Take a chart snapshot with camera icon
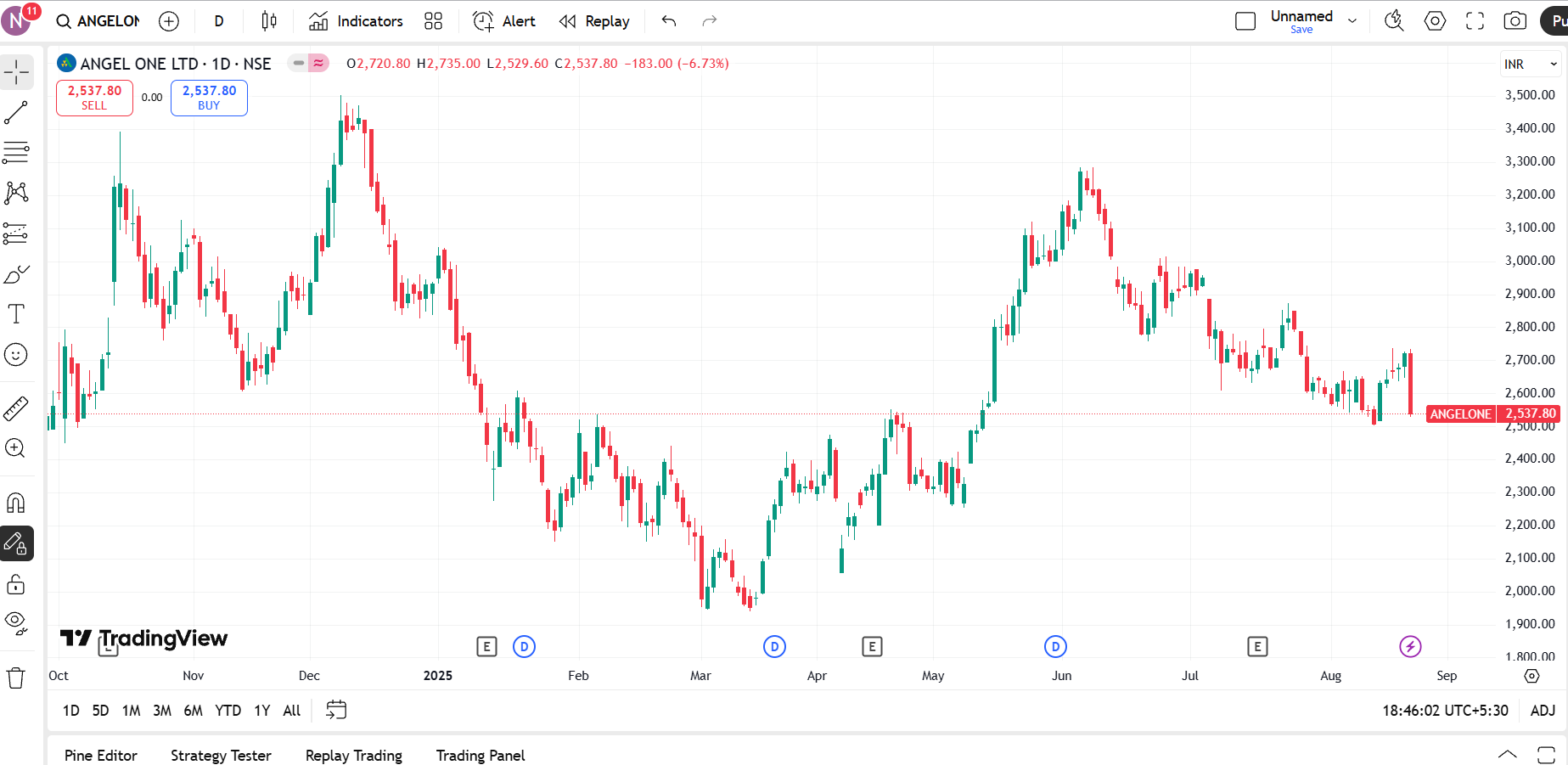 (x=1515, y=21)
